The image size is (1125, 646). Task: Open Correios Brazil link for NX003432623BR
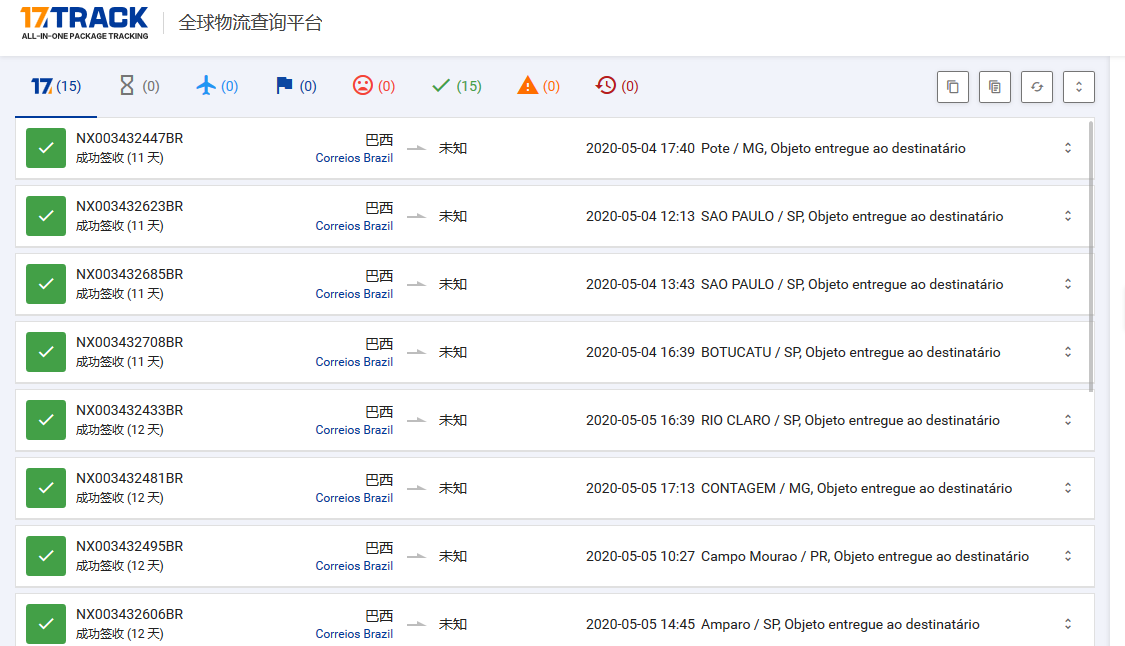pyautogui.click(x=354, y=226)
